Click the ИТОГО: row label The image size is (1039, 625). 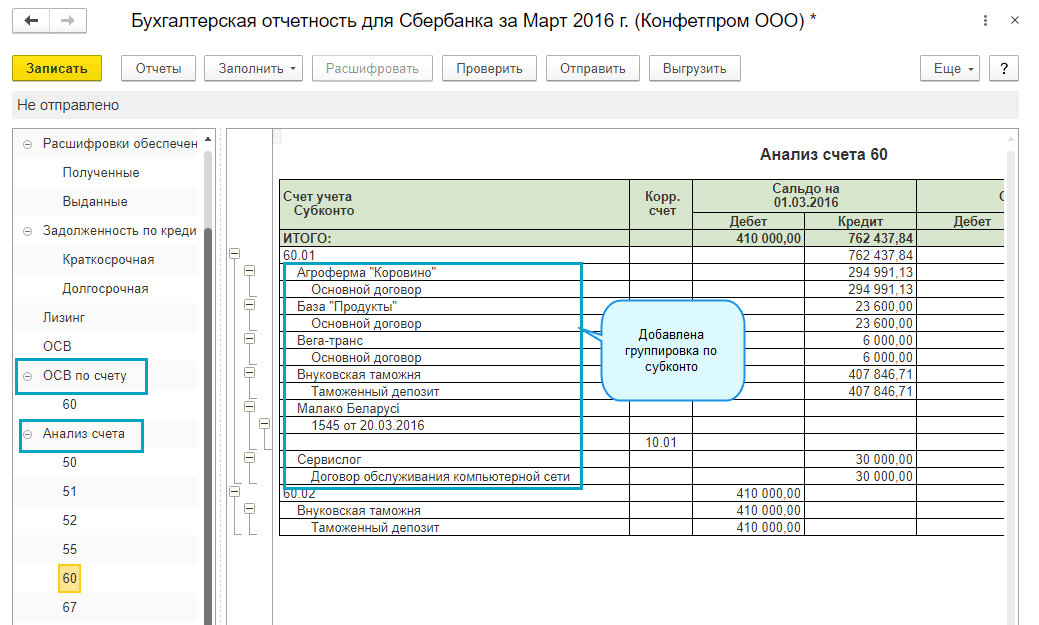tap(307, 239)
